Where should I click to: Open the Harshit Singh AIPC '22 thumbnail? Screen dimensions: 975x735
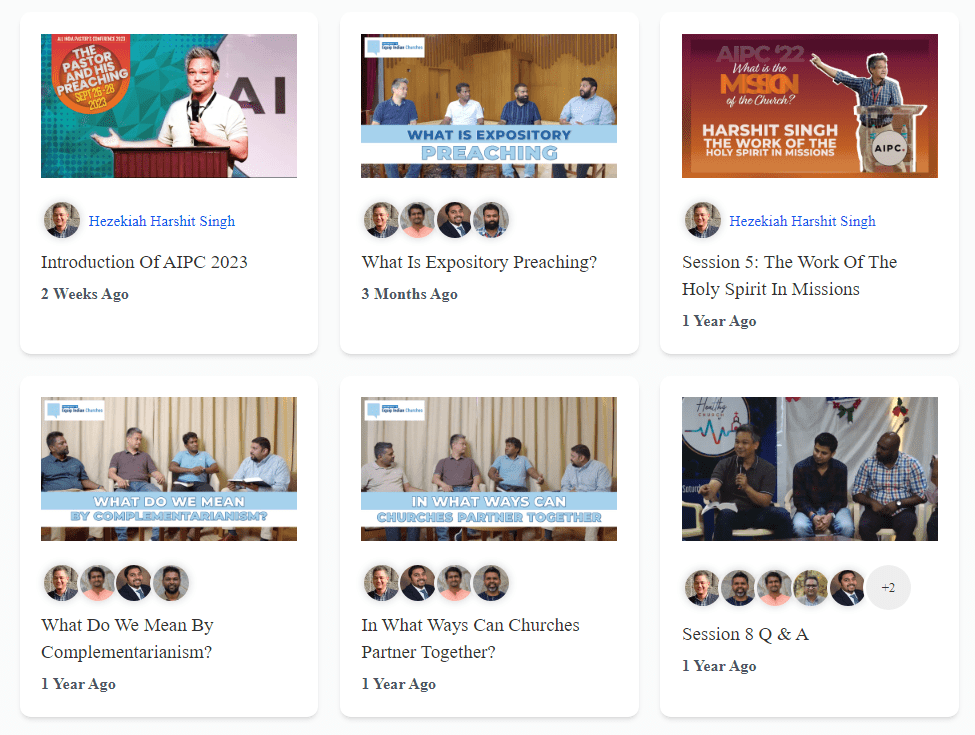(x=810, y=106)
